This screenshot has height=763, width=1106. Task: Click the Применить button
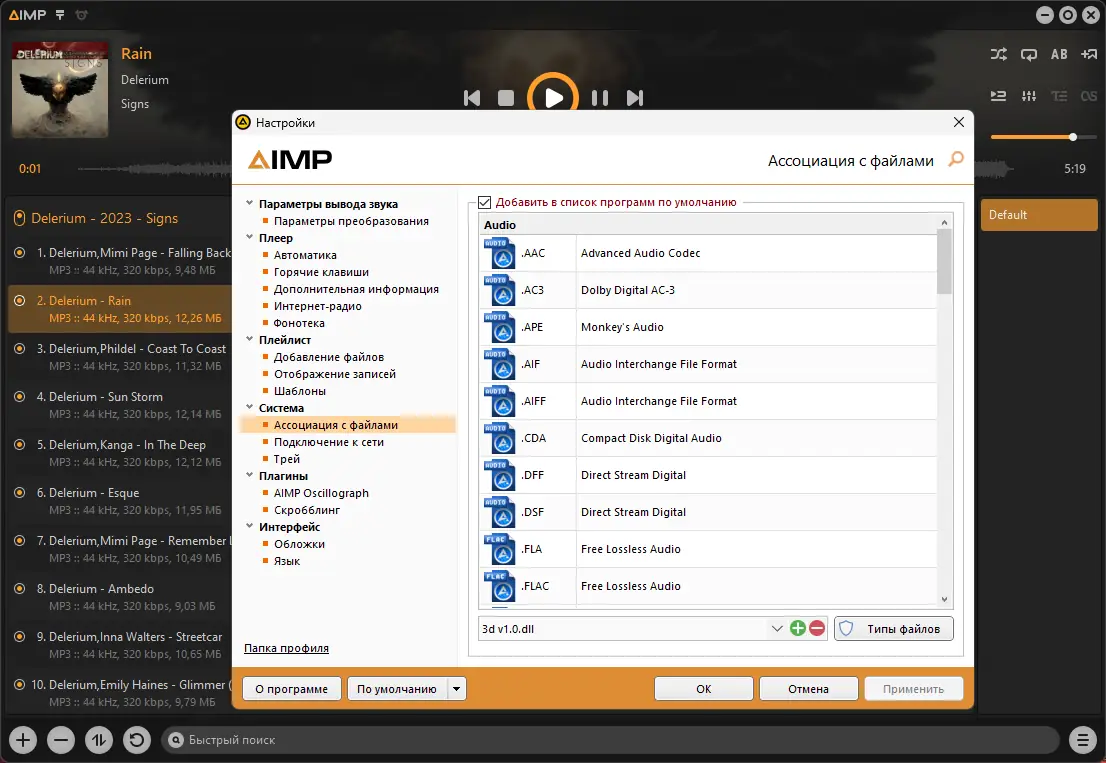(x=913, y=689)
